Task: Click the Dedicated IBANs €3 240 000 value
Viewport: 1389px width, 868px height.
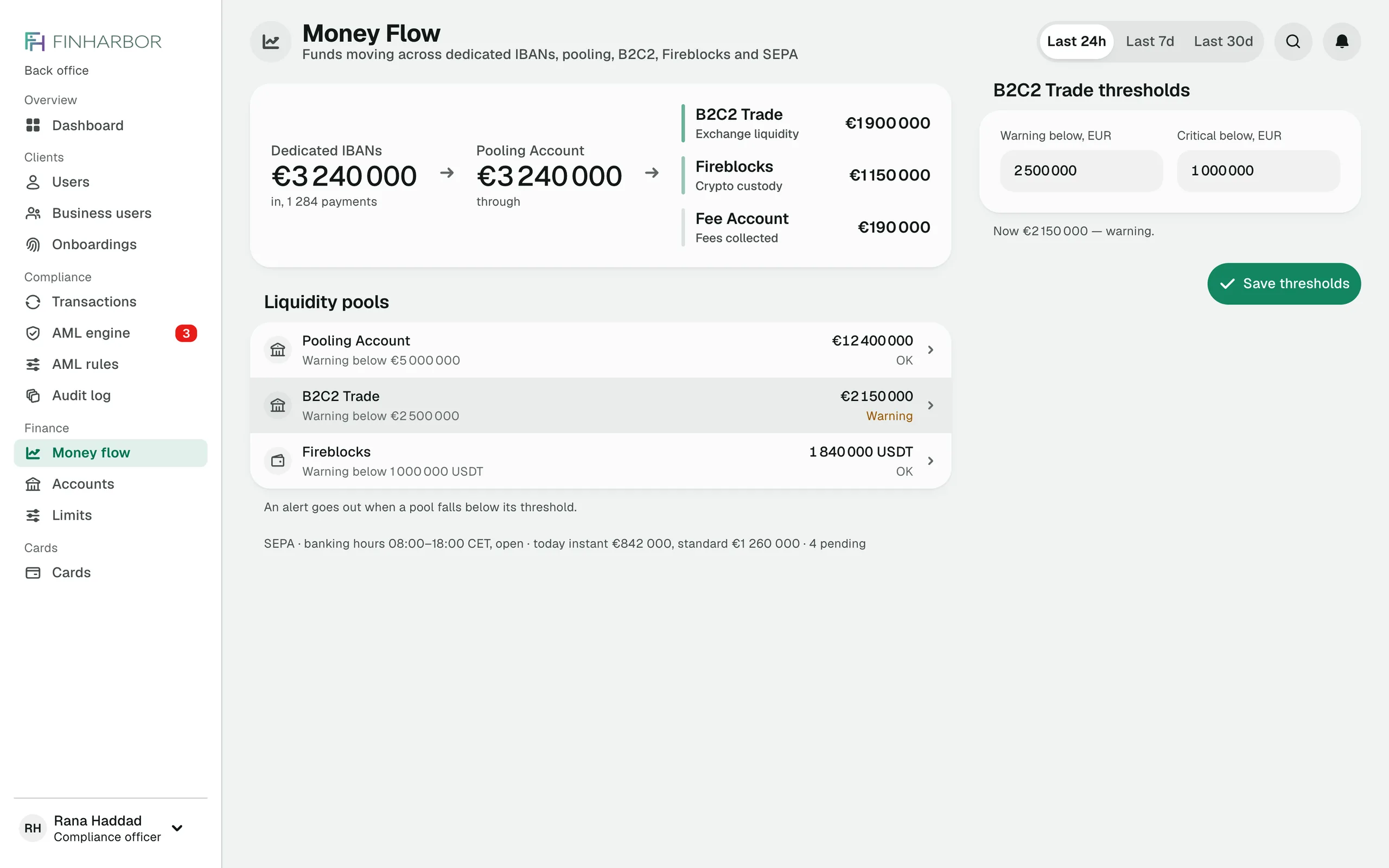Action: click(x=344, y=176)
